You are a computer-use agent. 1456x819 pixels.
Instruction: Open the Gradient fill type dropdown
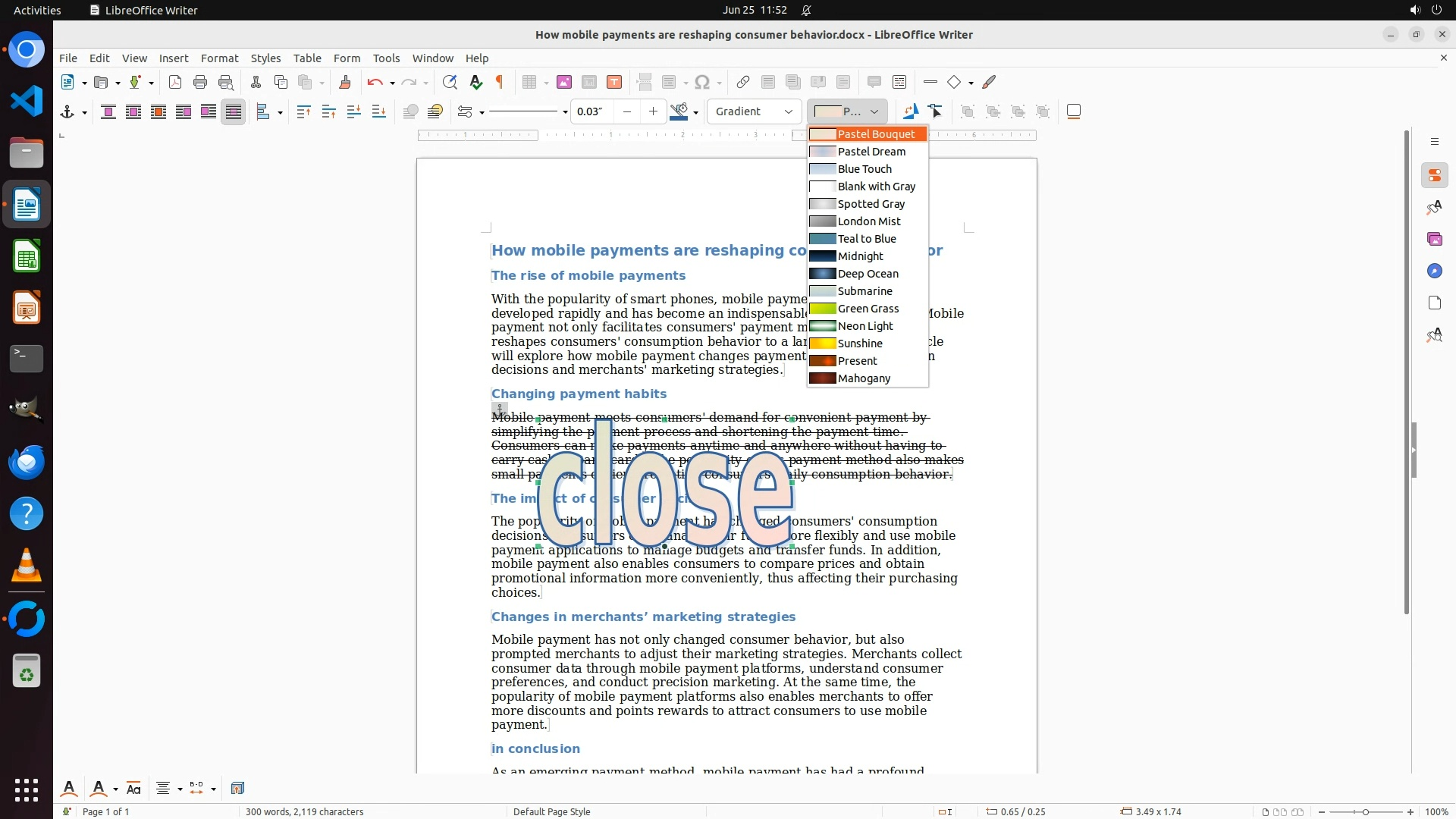click(754, 111)
